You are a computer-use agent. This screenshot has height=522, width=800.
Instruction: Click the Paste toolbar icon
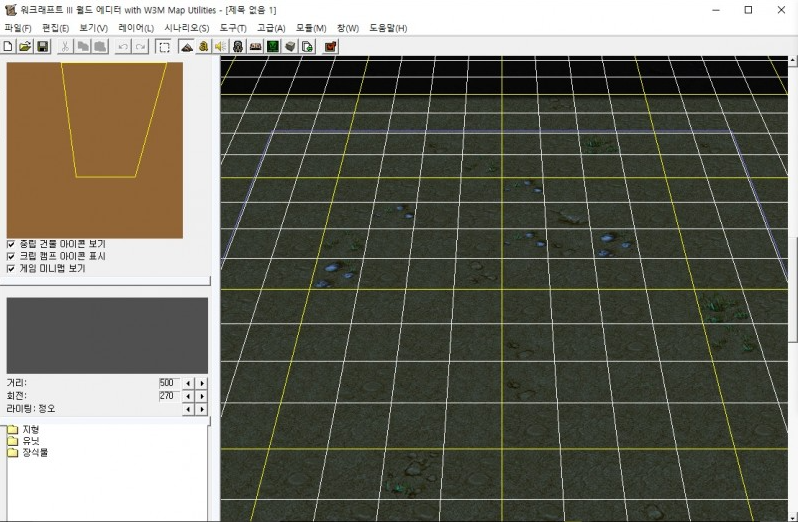point(100,47)
